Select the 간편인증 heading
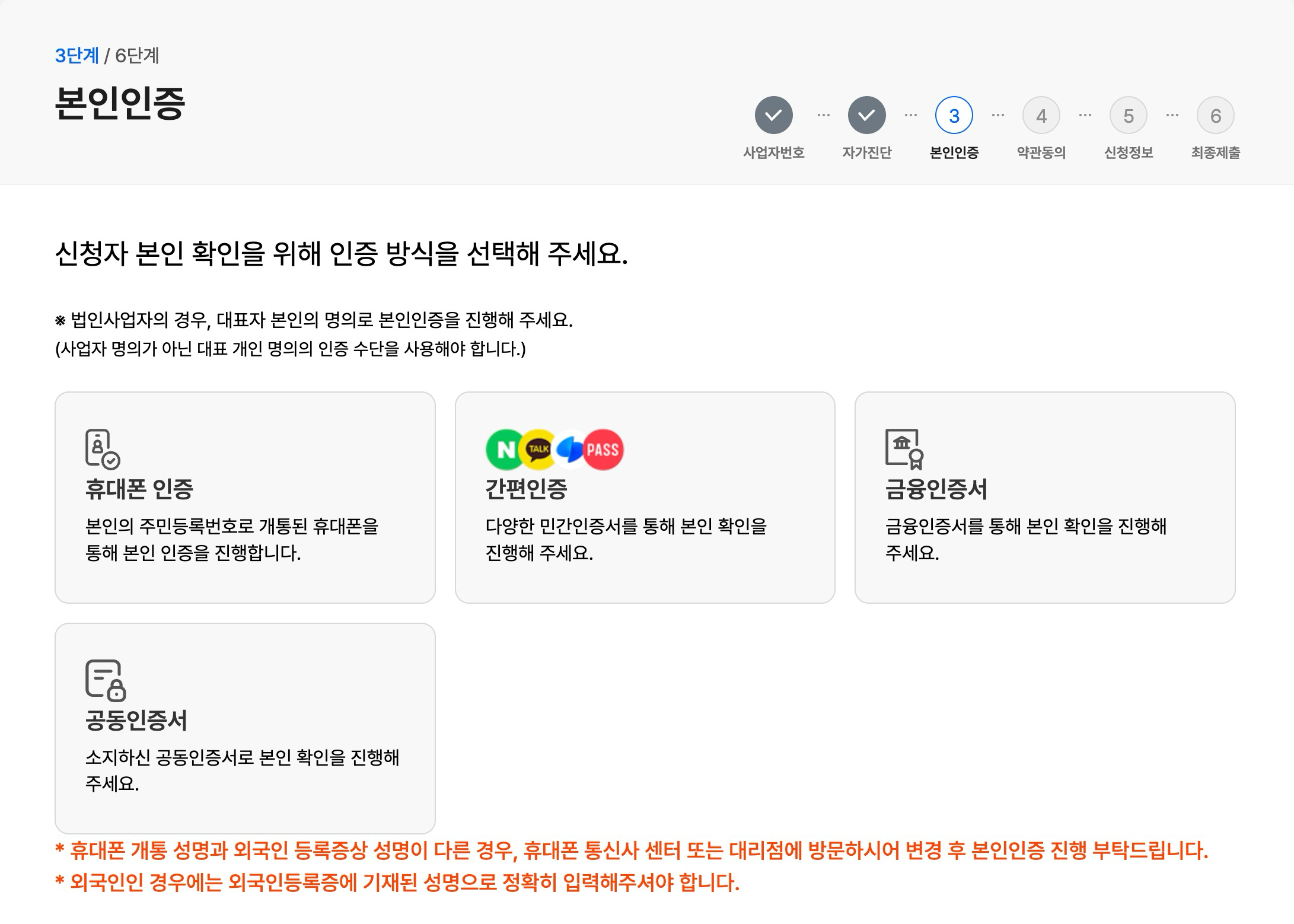 (526, 489)
